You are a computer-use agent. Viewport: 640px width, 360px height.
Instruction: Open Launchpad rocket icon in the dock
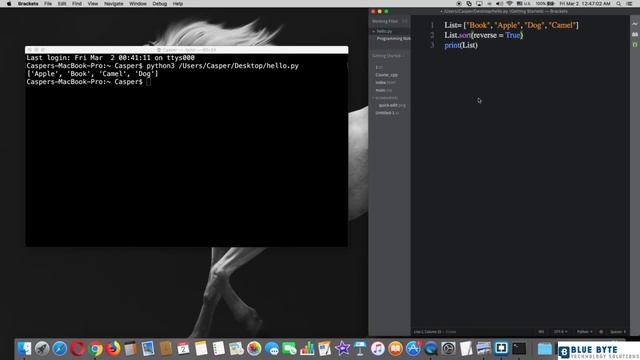[42, 349]
